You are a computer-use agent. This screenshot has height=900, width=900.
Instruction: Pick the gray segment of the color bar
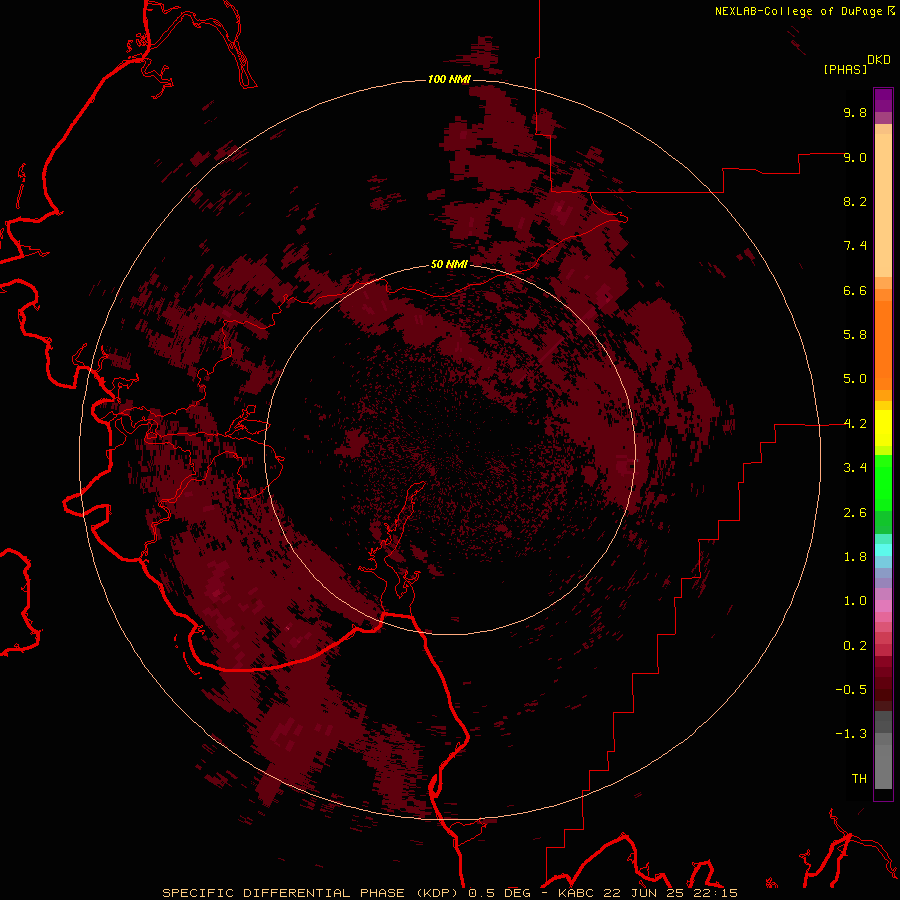click(x=883, y=766)
